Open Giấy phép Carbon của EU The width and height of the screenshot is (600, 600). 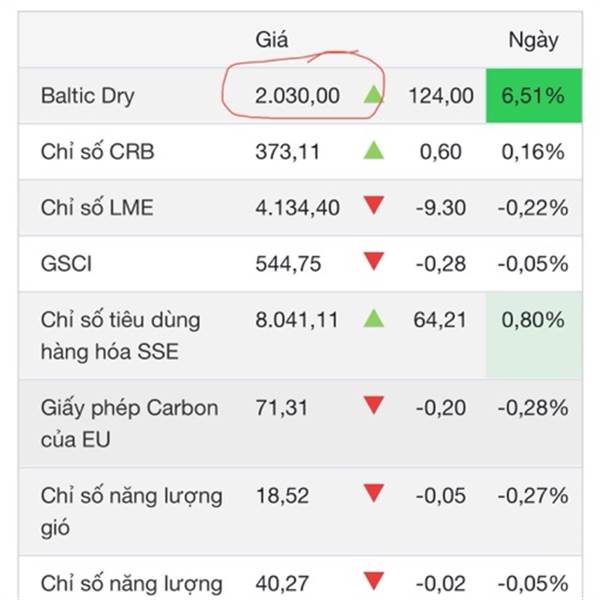click(129, 423)
